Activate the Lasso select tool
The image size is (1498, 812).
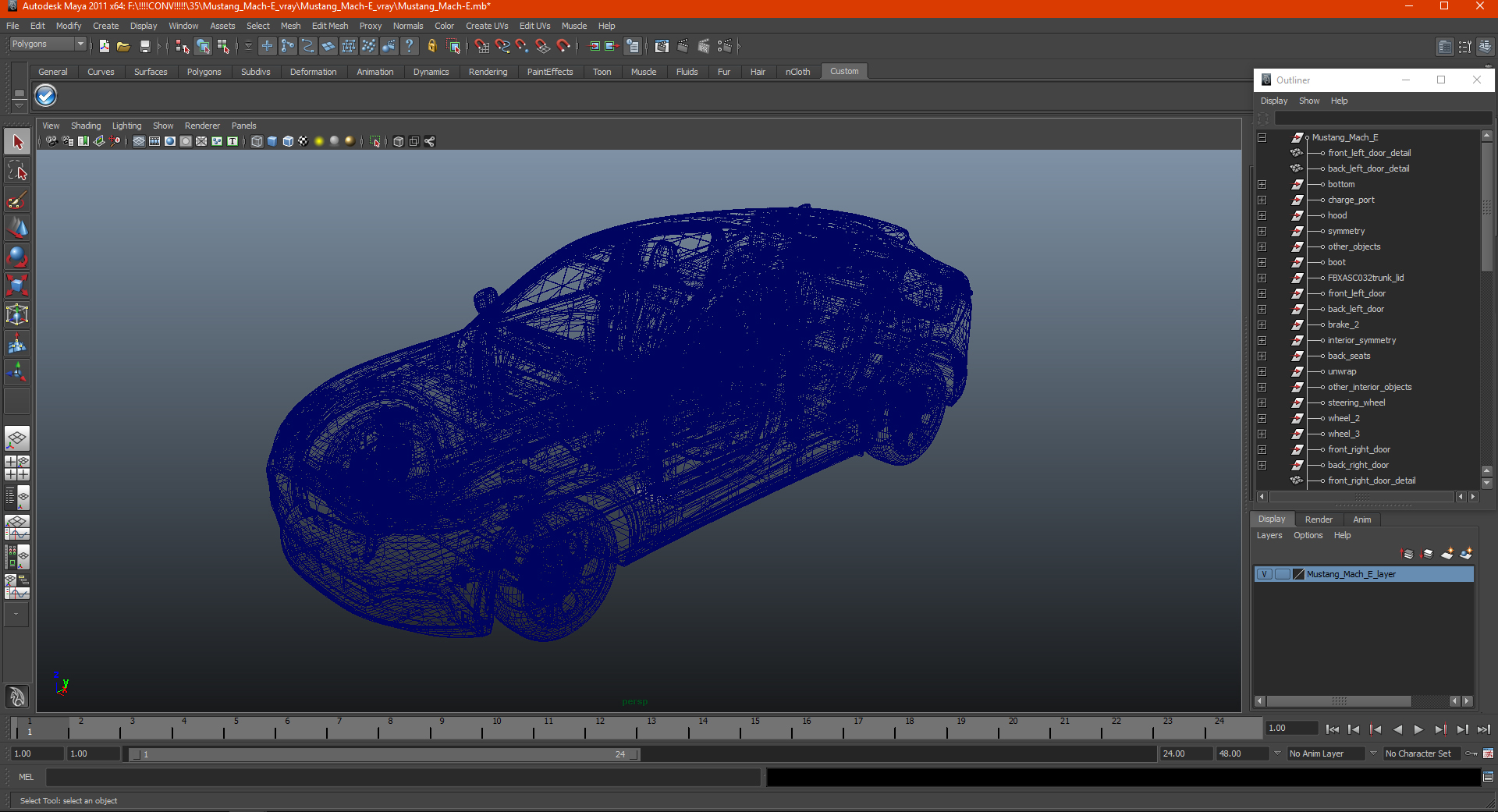coord(17,171)
